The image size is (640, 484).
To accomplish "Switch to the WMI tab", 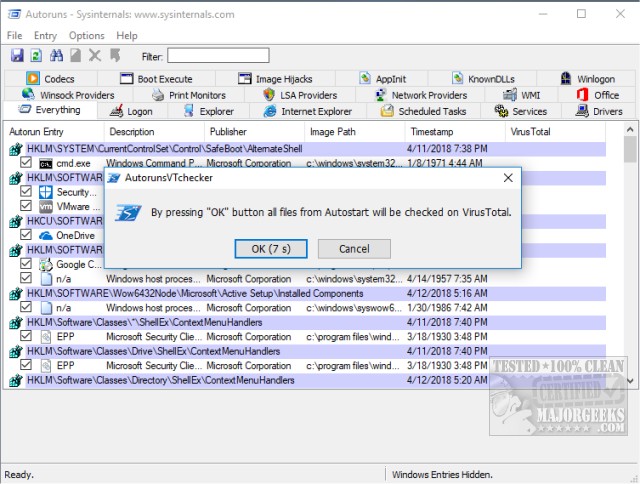I will 522,95.
